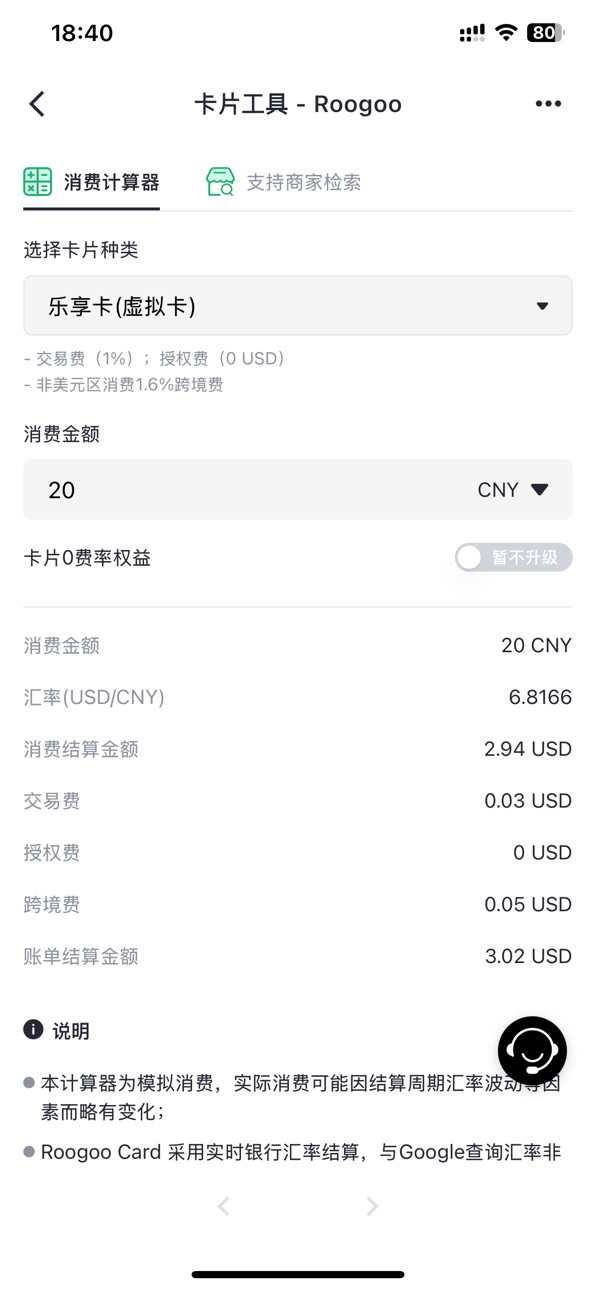Tap the 账单结算金额 3.02 USD row
Screen dimensions: 596x1290
tap(298, 956)
